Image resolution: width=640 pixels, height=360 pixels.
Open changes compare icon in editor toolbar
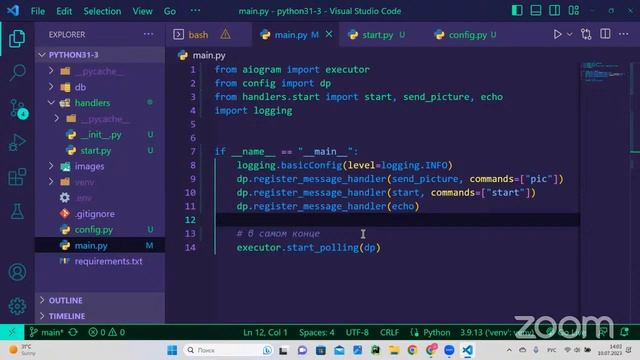tap(586, 35)
